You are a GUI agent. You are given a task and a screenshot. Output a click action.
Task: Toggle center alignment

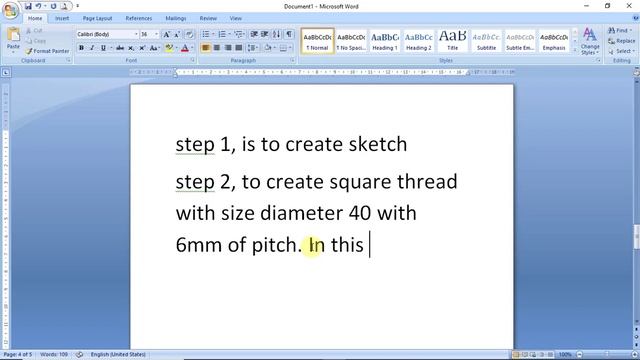[217, 48]
